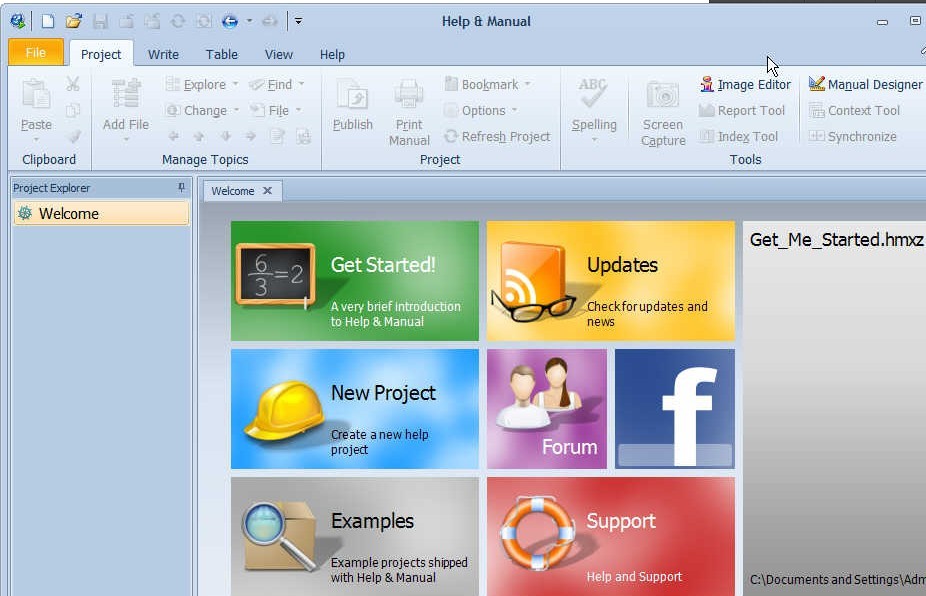Switch to the Table ribbon tab

pyautogui.click(x=221, y=54)
